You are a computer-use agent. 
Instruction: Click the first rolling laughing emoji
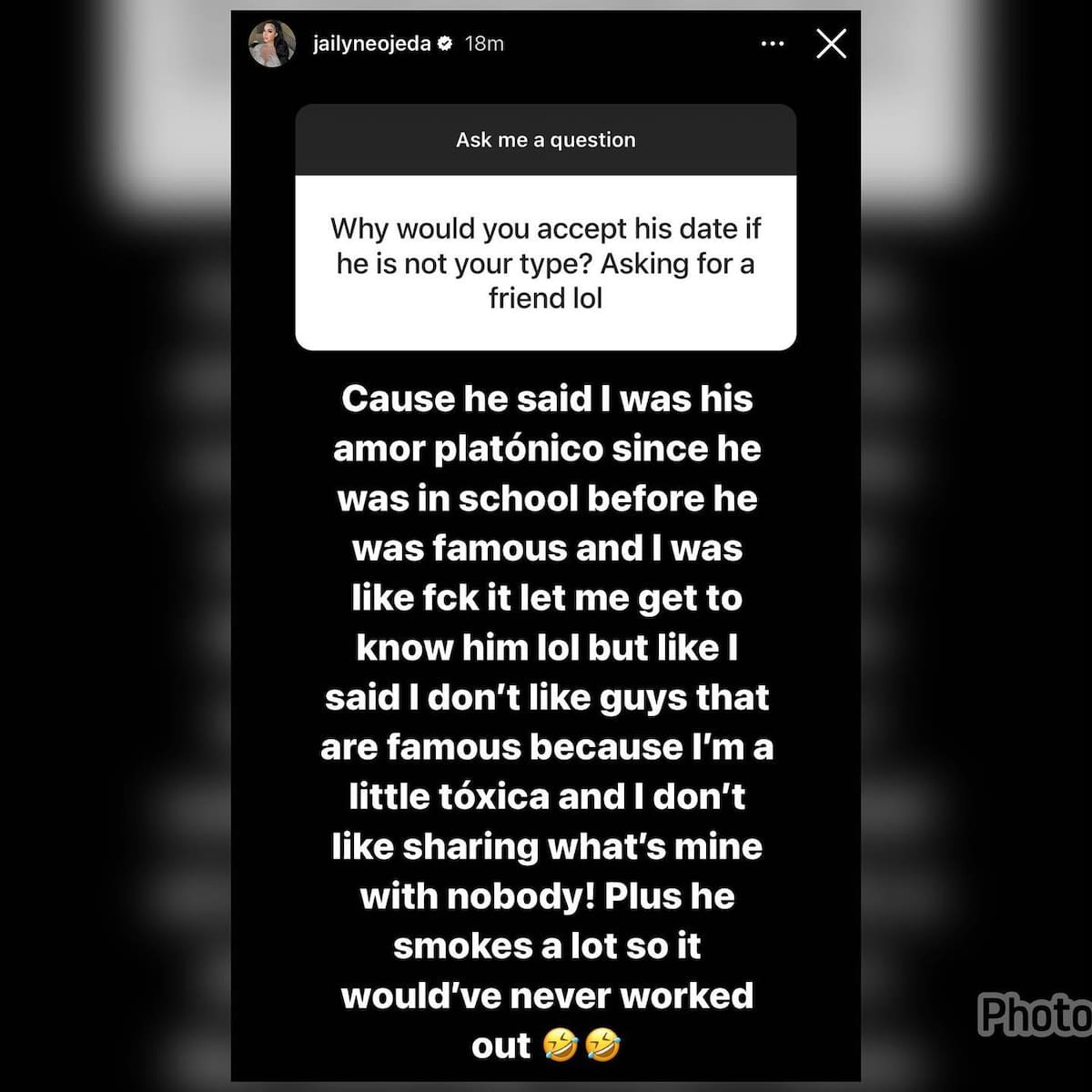[561, 1045]
